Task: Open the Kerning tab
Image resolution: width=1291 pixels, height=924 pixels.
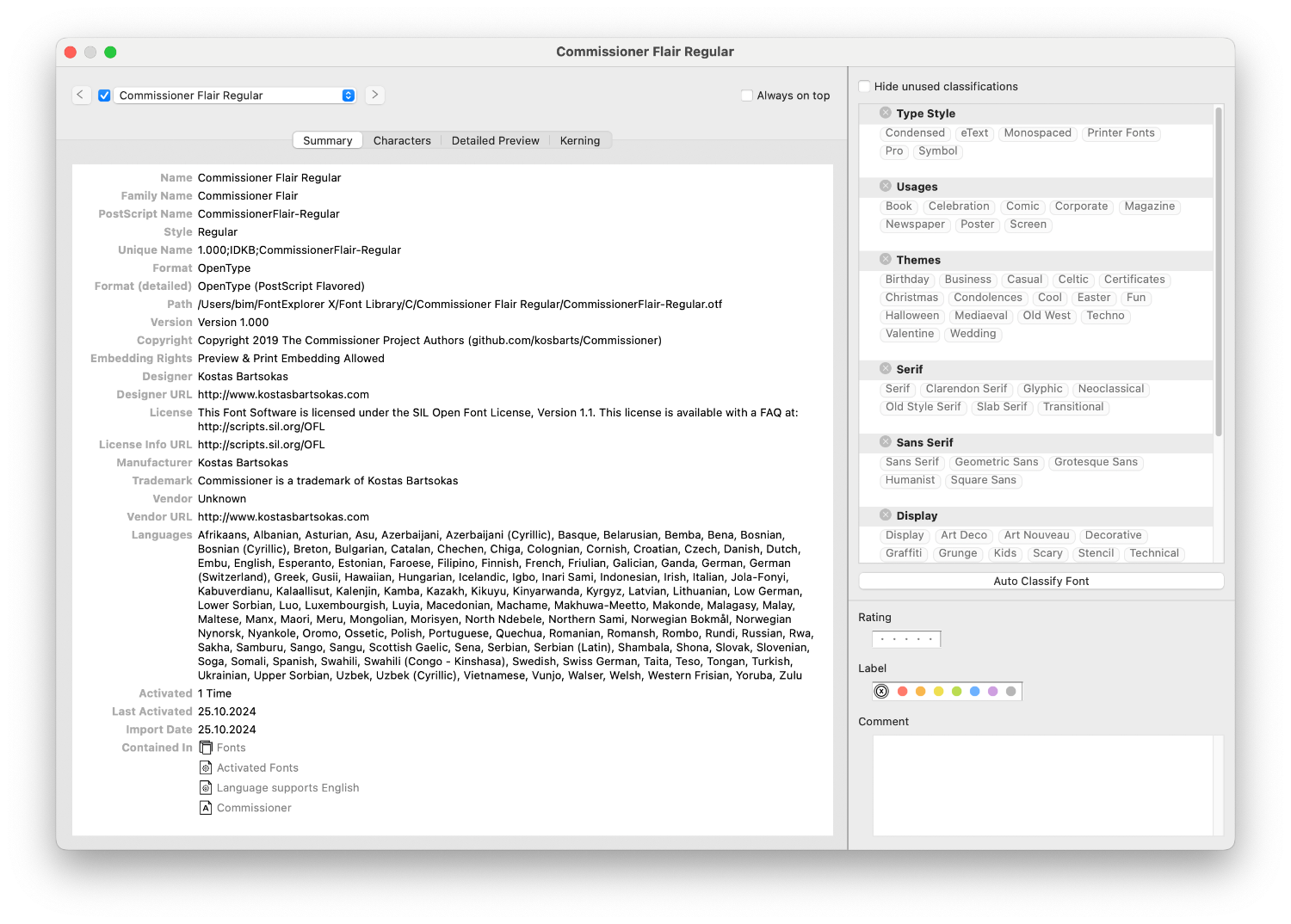Action: 580,140
